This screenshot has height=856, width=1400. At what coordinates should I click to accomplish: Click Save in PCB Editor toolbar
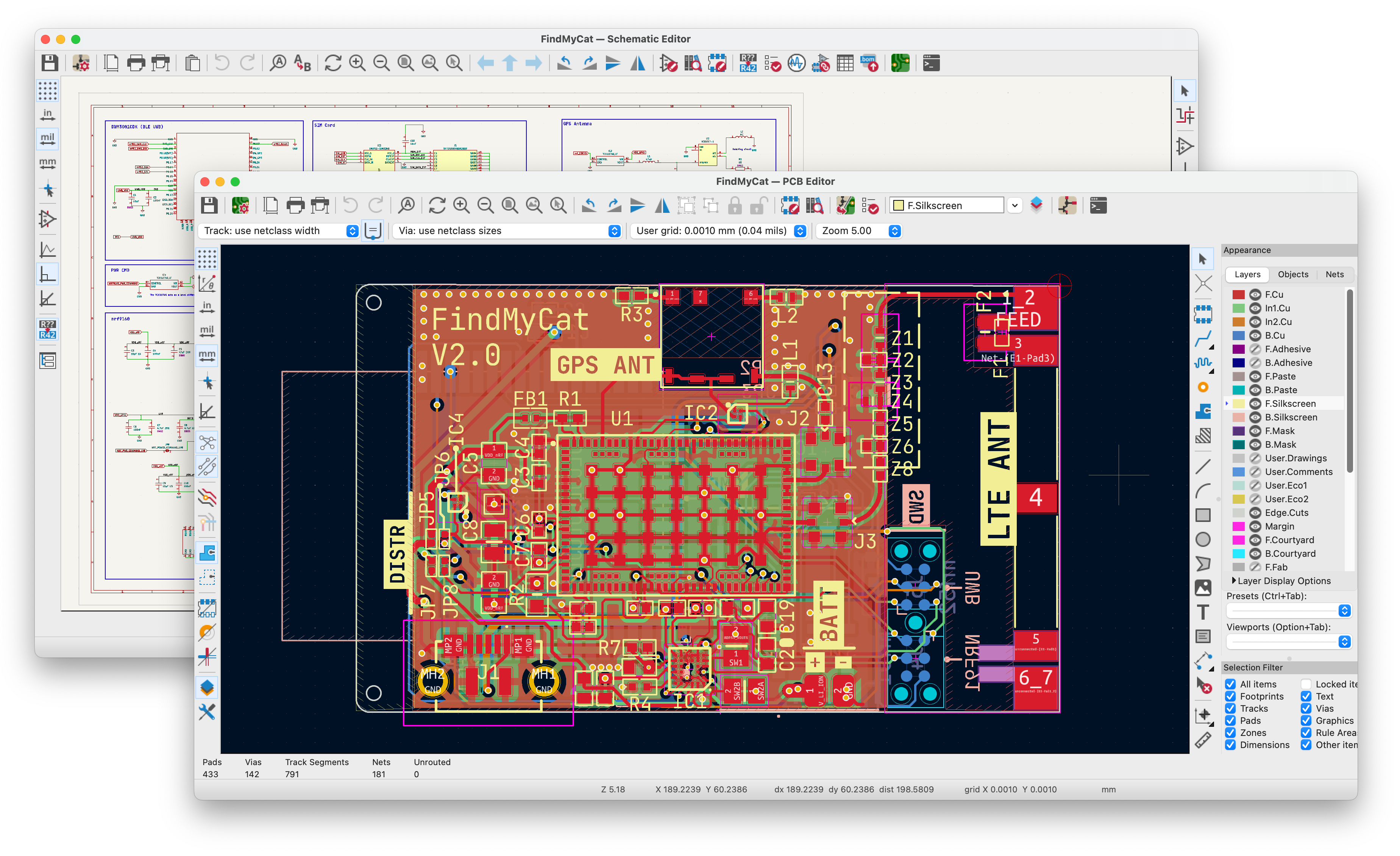pyautogui.click(x=209, y=206)
